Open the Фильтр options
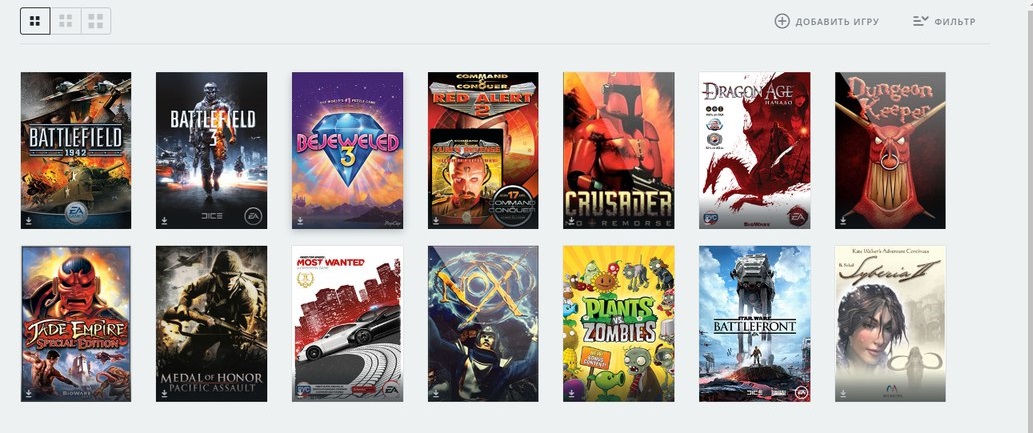 (944, 21)
